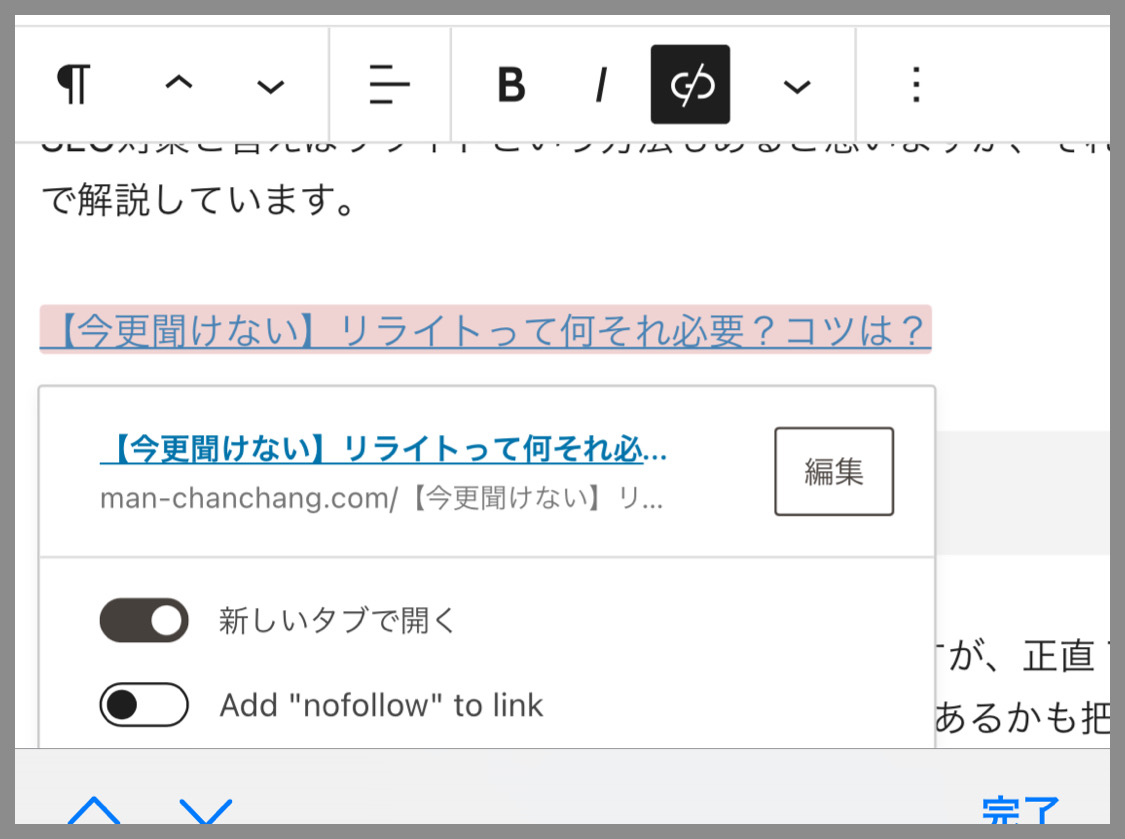Enable the Add "nofollow" to link switch

[144, 705]
